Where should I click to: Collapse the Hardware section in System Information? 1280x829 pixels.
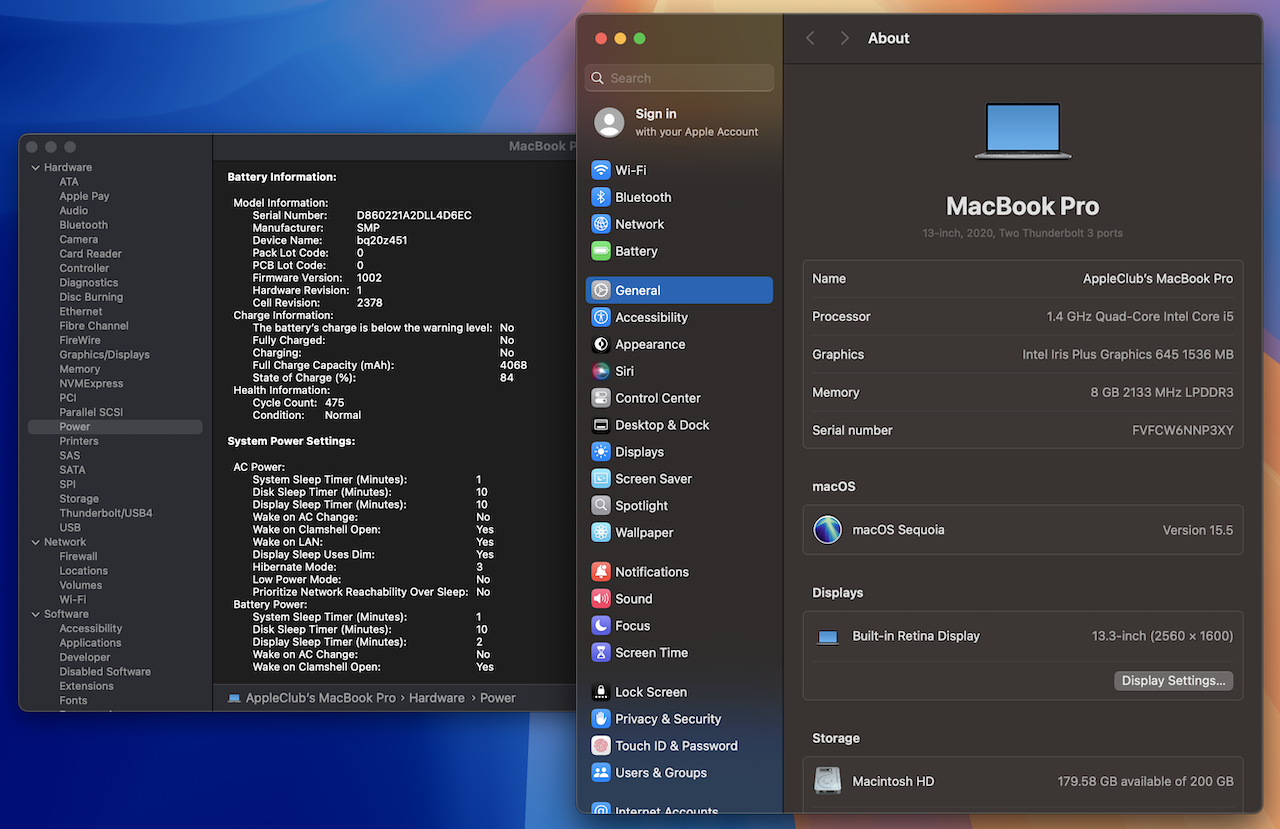[36, 168]
